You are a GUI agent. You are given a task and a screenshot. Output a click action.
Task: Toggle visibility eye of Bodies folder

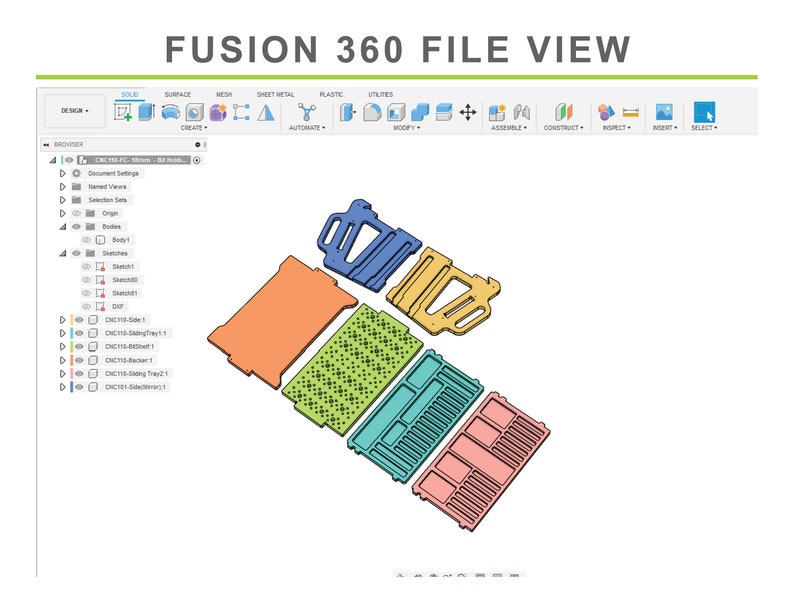click(76, 226)
